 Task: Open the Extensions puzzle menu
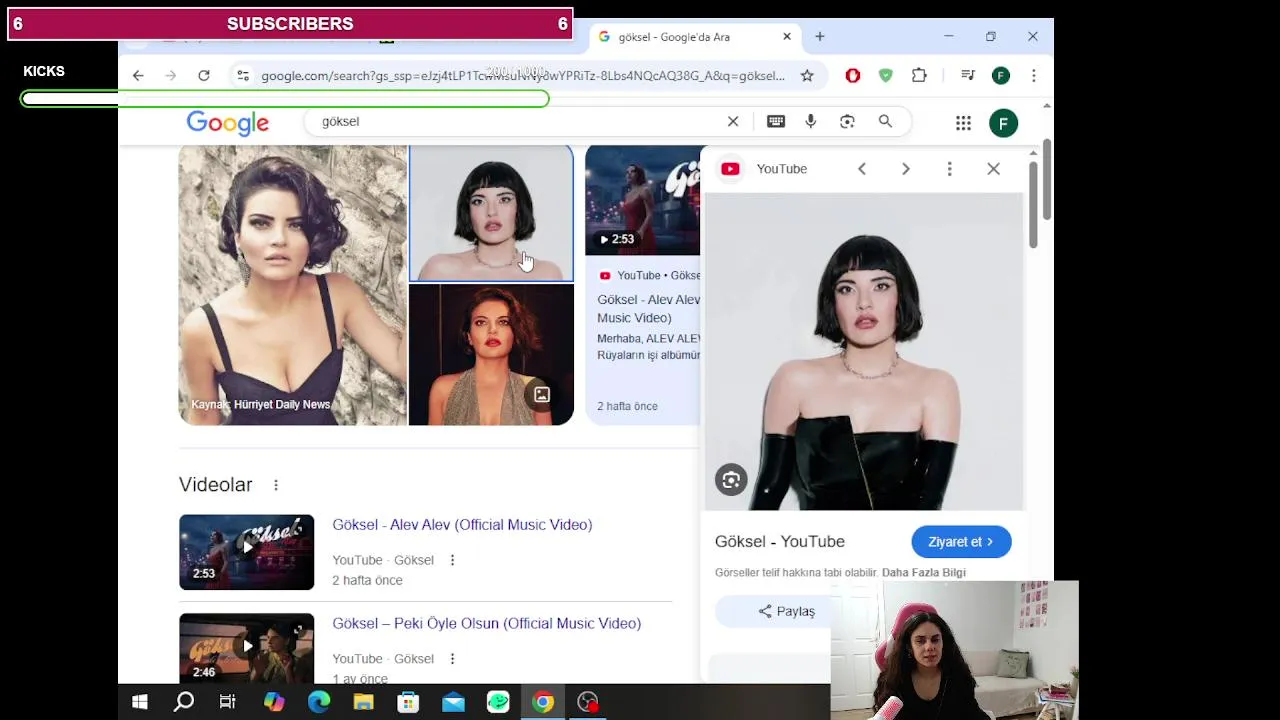[919, 76]
